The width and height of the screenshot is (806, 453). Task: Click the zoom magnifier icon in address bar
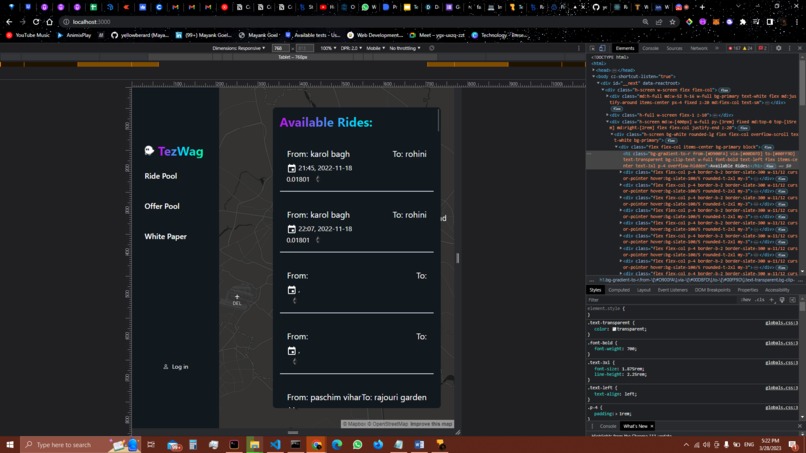click(645, 22)
